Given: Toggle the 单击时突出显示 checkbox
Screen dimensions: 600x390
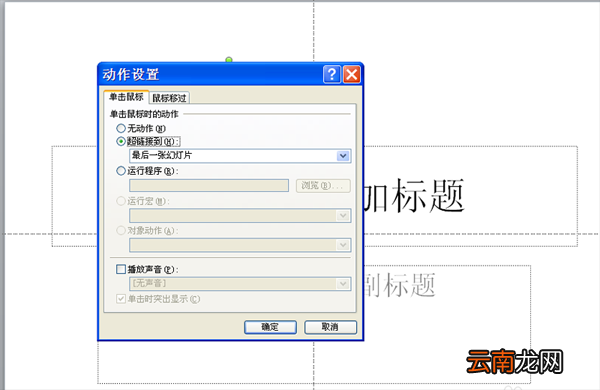Looking at the screenshot, I should 121,299.
